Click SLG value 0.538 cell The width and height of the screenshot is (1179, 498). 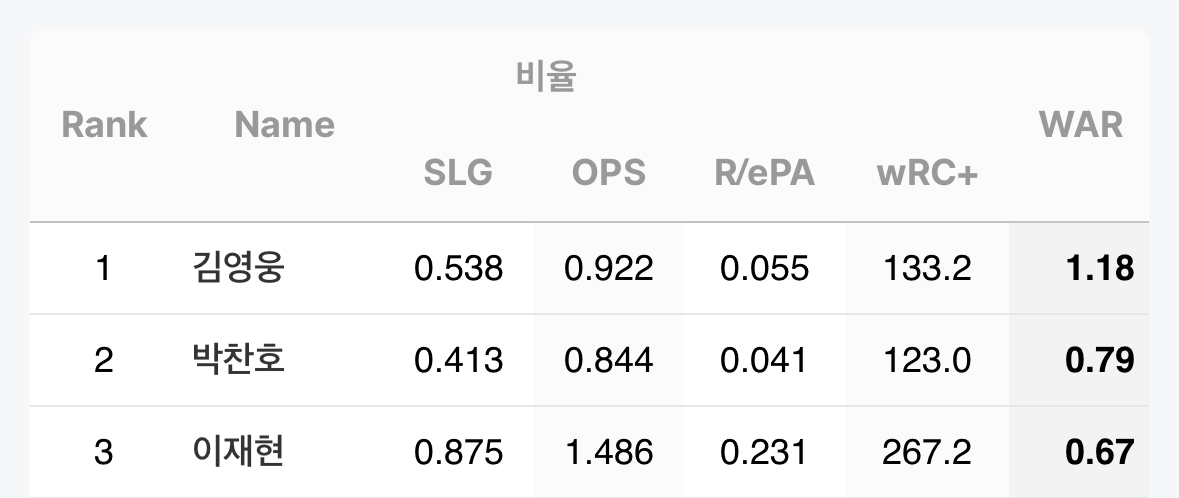click(x=458, y=268)
